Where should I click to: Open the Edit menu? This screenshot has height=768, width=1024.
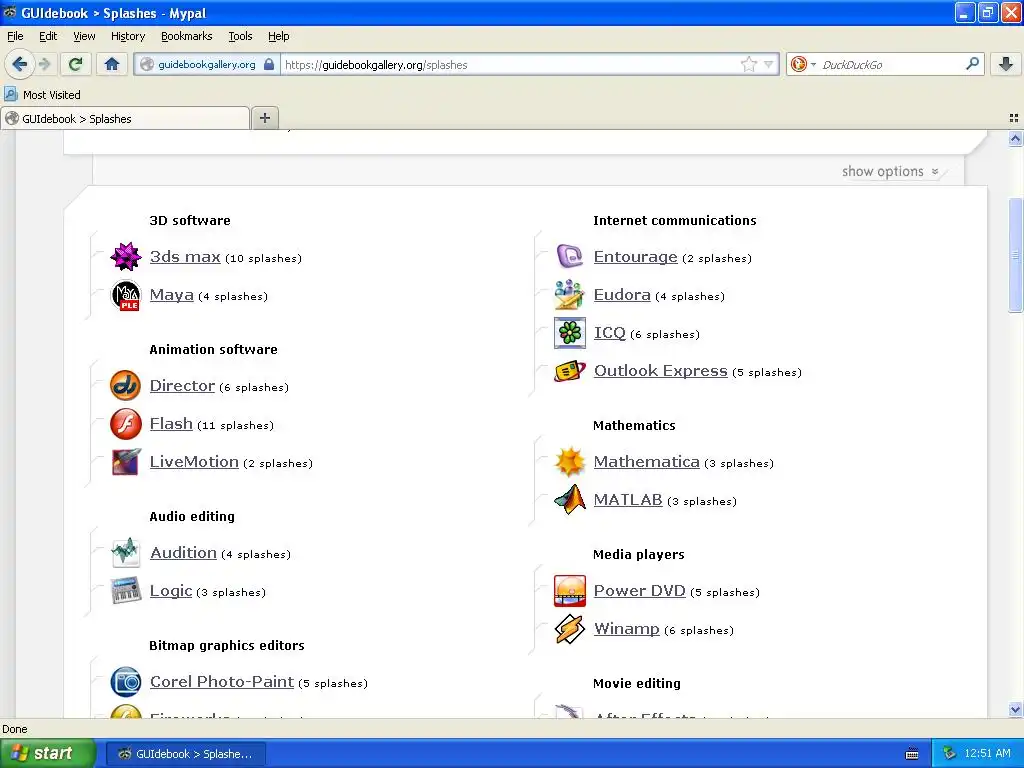point(48,36)
